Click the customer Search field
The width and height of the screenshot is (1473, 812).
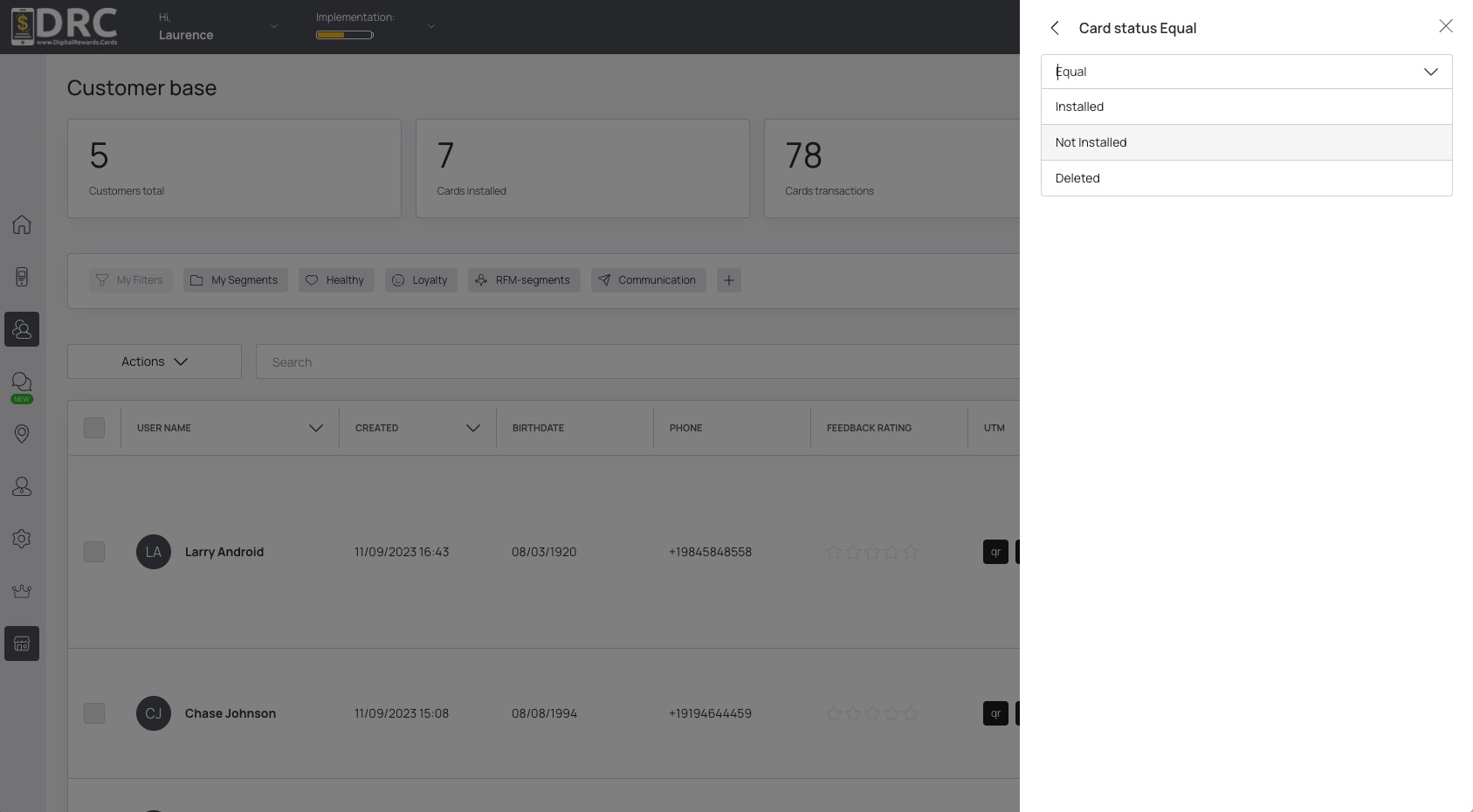pos(637,361)
